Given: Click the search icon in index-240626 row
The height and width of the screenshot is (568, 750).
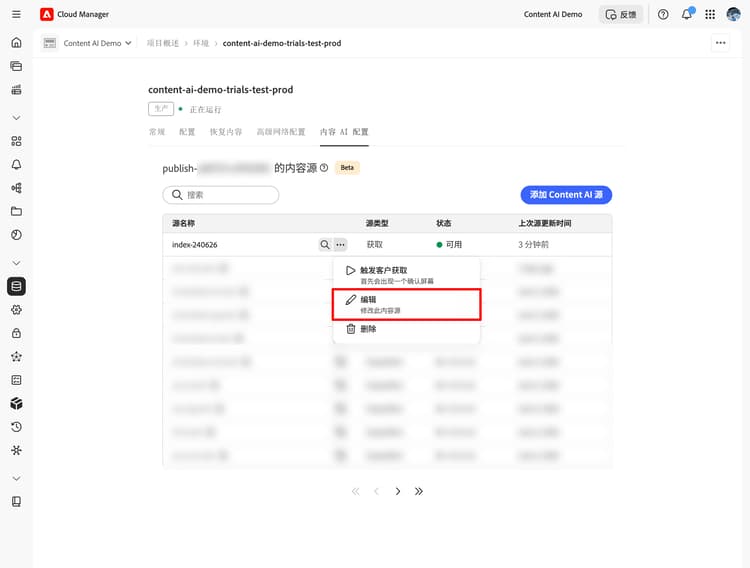Looking at the screenshot, I should (325, 245).
